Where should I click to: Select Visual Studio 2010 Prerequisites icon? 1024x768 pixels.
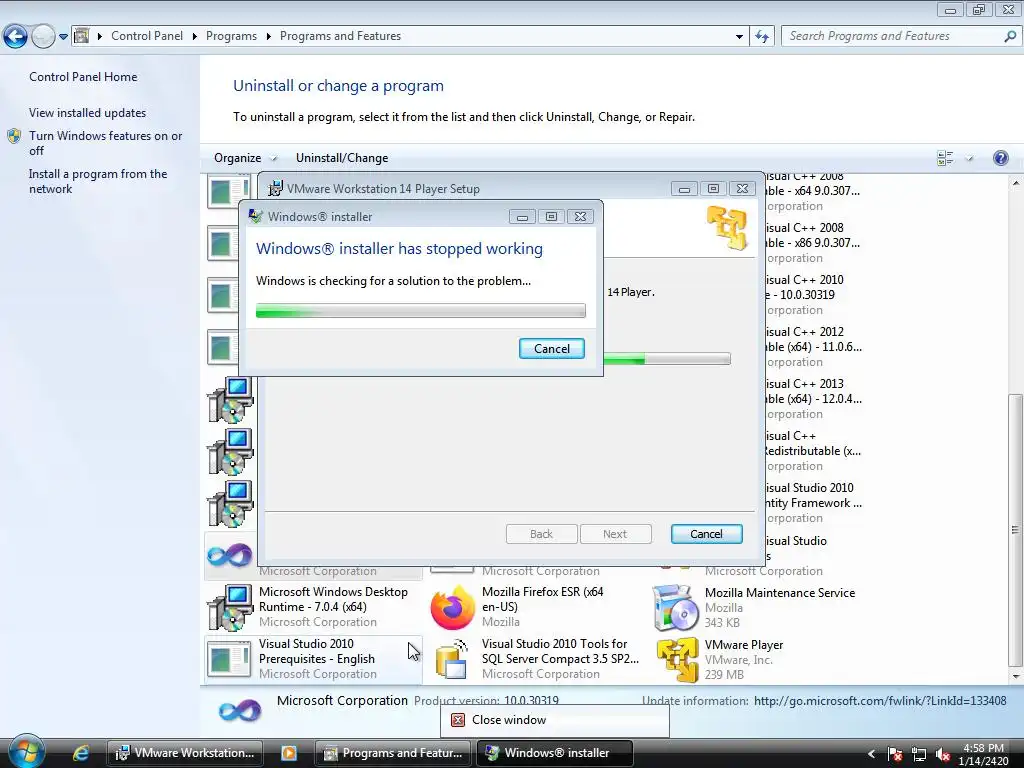coord(229,660)
